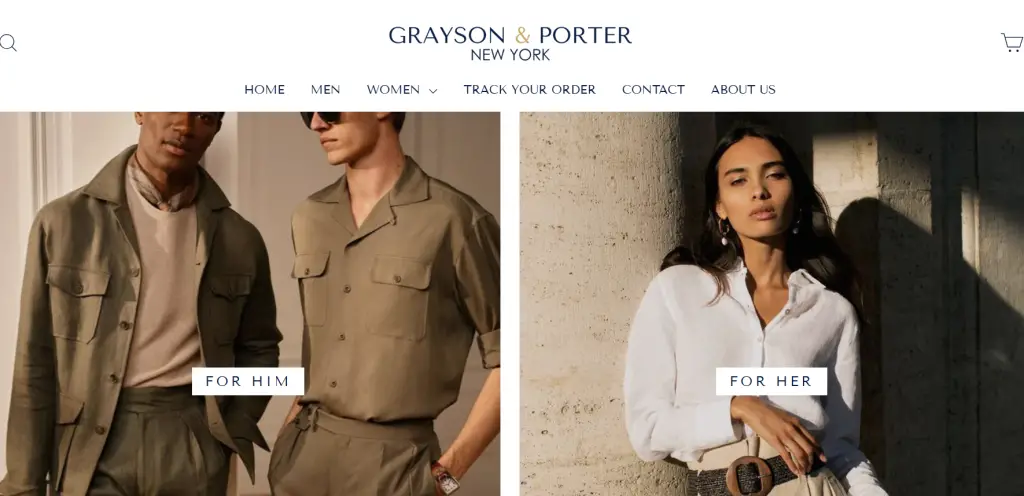Click the wristwatch on the man's wrist
This screenshot has height=496, width=1024.
tap(445, 479)
